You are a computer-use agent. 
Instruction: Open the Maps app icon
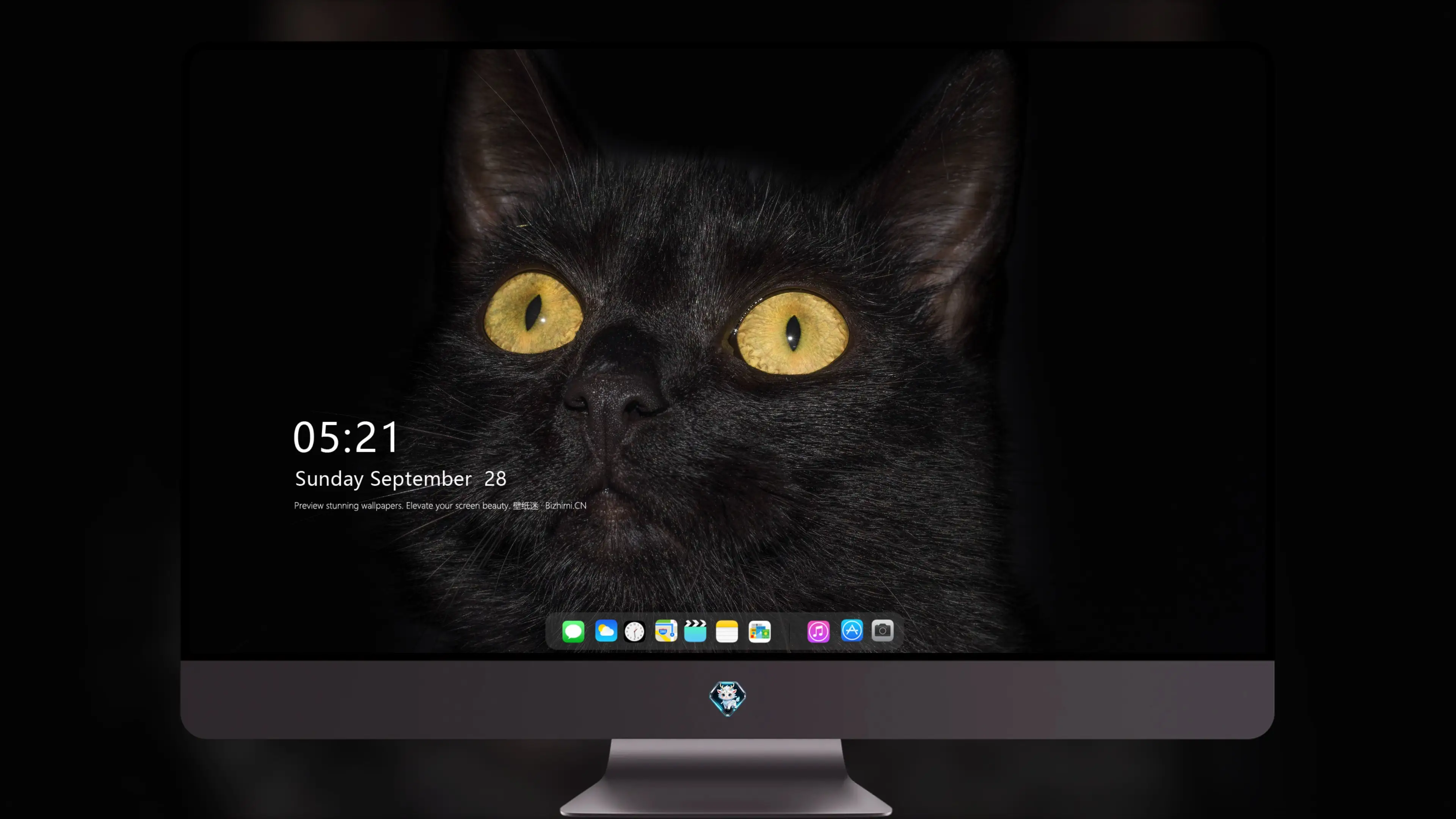tap(666, 631)
